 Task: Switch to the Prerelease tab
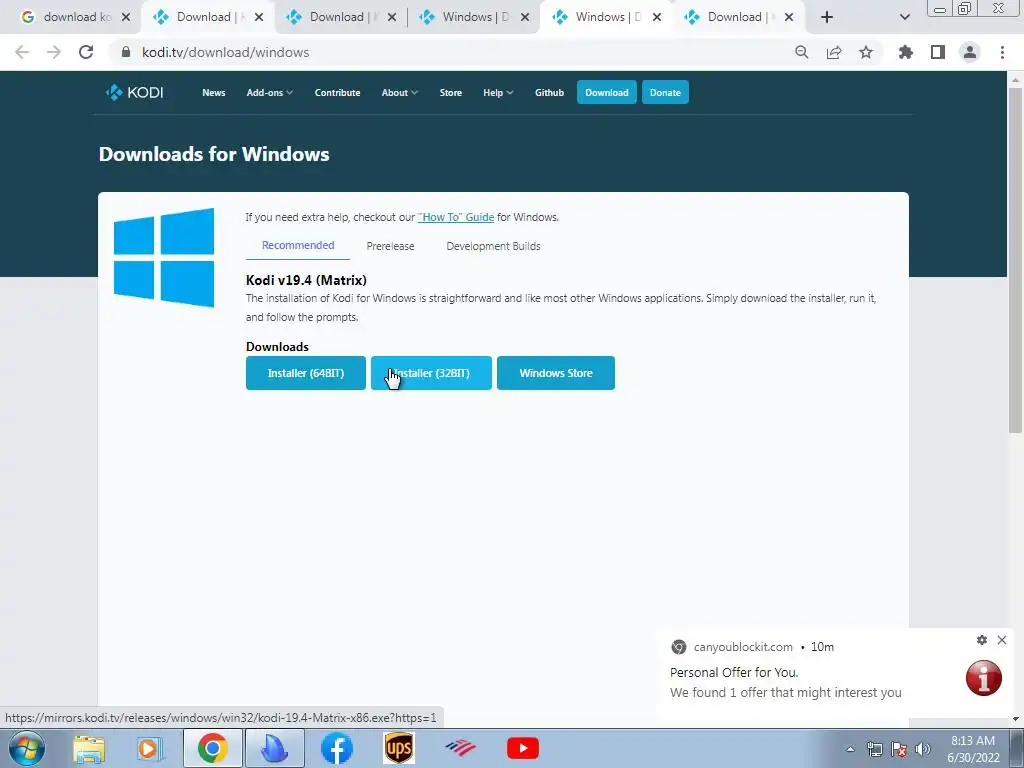coord(391,246)
